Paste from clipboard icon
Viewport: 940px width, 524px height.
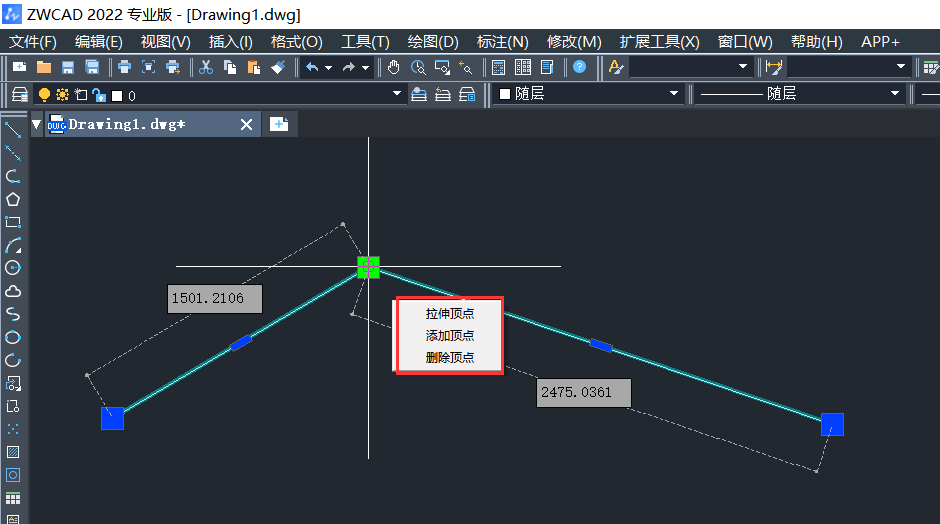254,67
